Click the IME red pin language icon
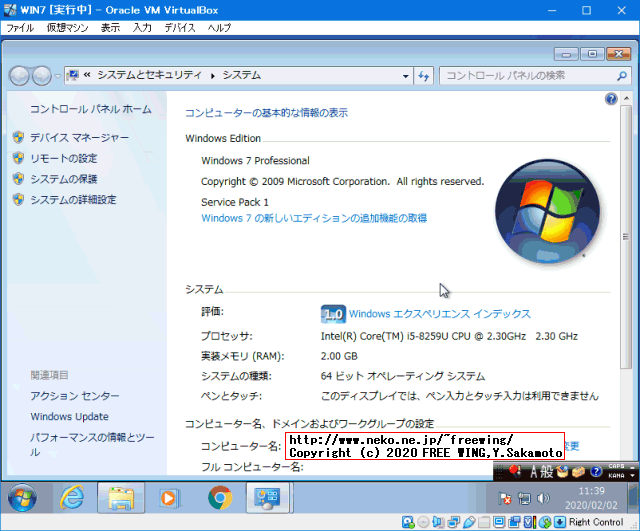The width and height of the screenshot is (640, 531). 515,472
